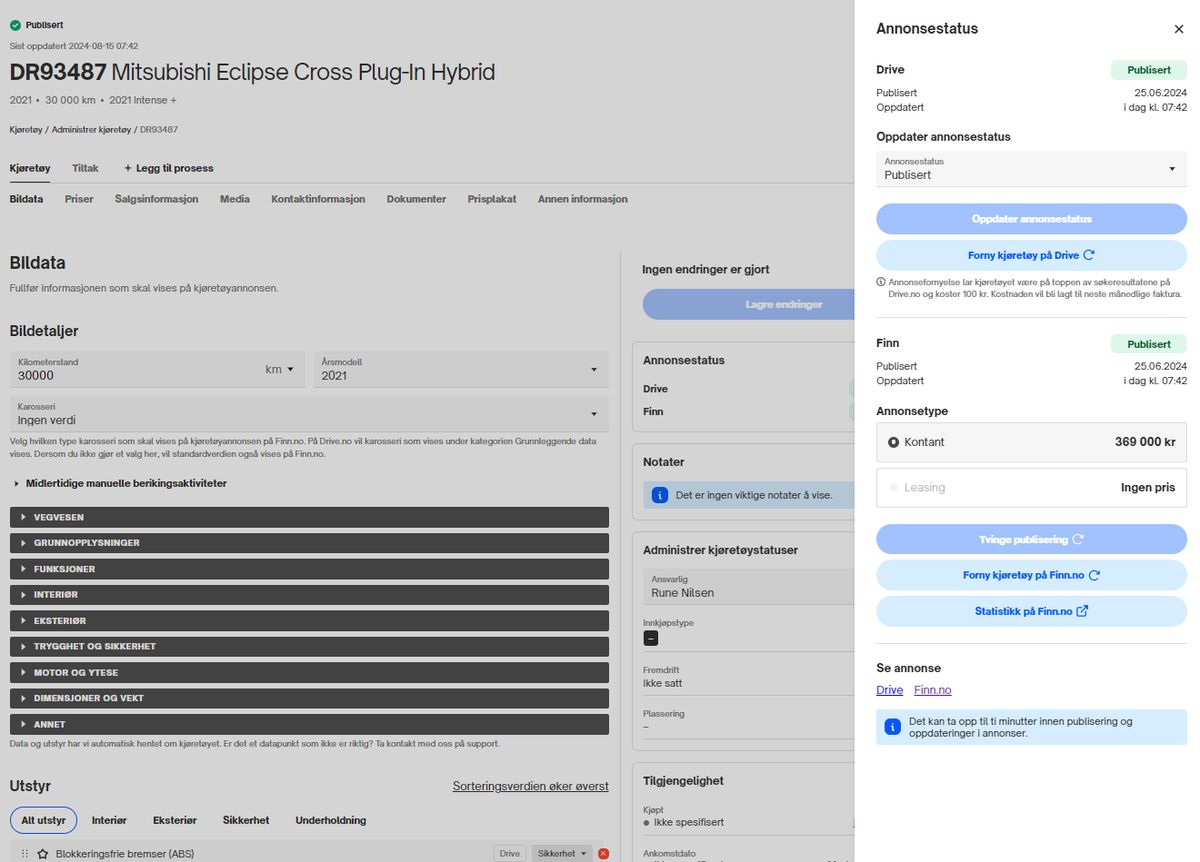The height and width of the screenshot is (862, 1200).
Task: Open the Annonsestatus dropdown set to Publisert
Action: [1031, 168]
